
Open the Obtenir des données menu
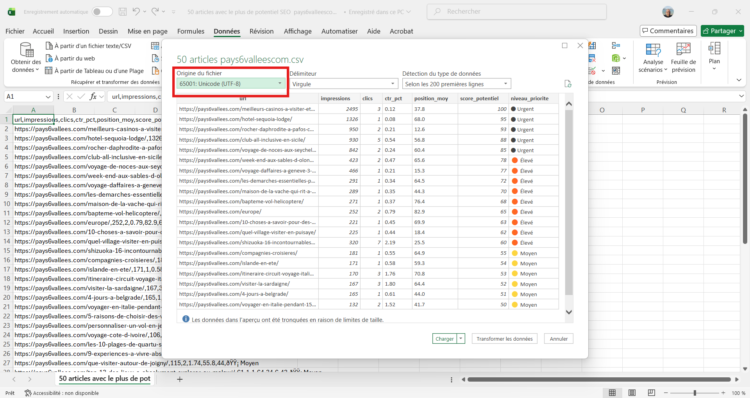pos(26,57)
